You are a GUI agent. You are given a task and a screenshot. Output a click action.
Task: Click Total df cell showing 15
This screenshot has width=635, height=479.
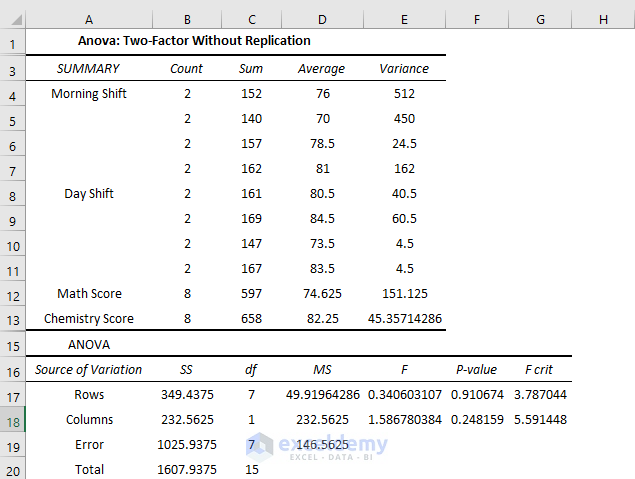(251, 470)
